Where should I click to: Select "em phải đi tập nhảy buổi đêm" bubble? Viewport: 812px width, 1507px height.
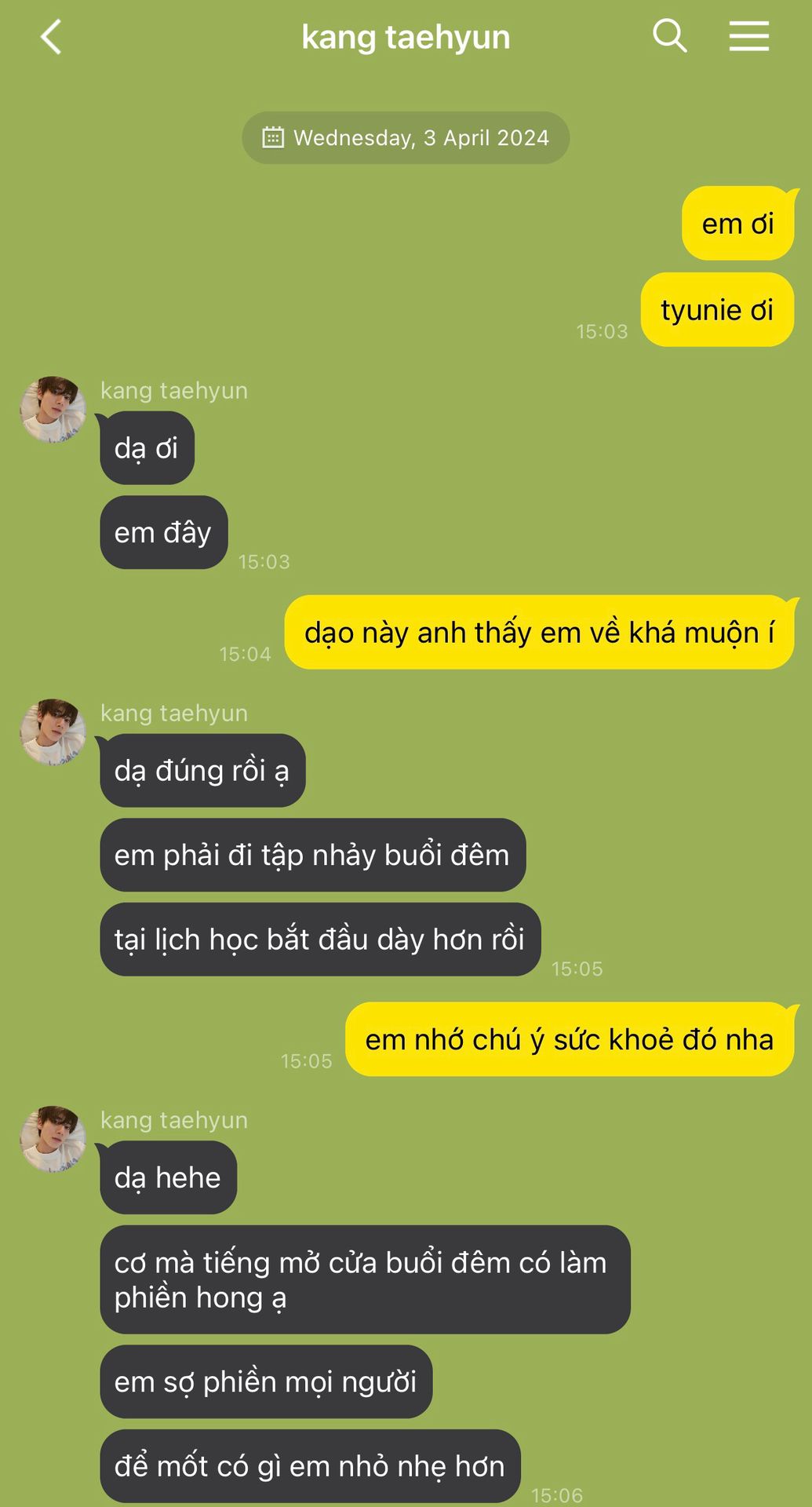(x=312, y=855)
